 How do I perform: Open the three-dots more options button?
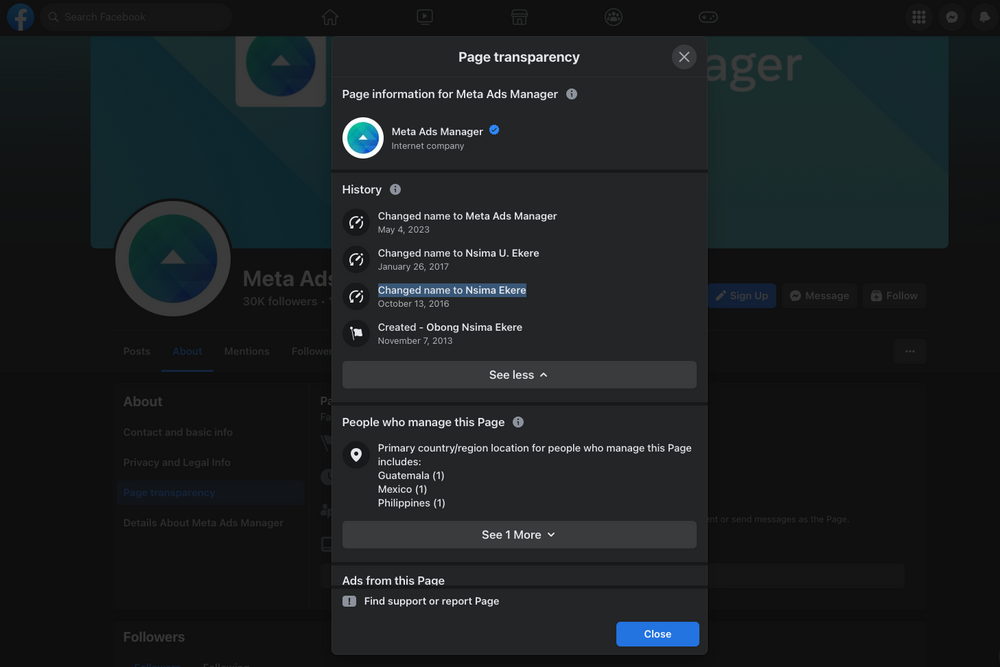click(x=910, y=351)
